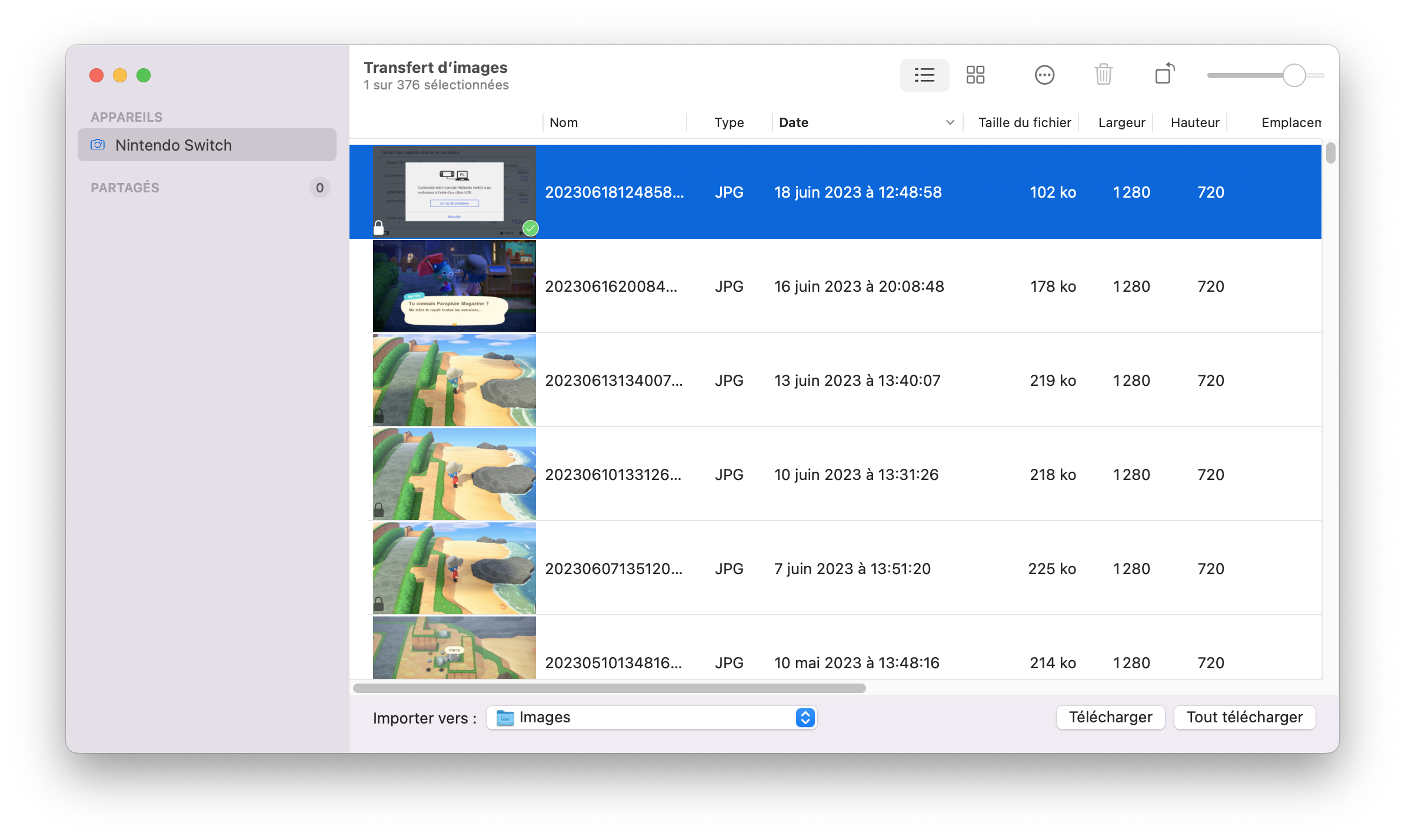
Task: Click date 16 juin 2023 à 20:08:48
Action: pos(859,286)
